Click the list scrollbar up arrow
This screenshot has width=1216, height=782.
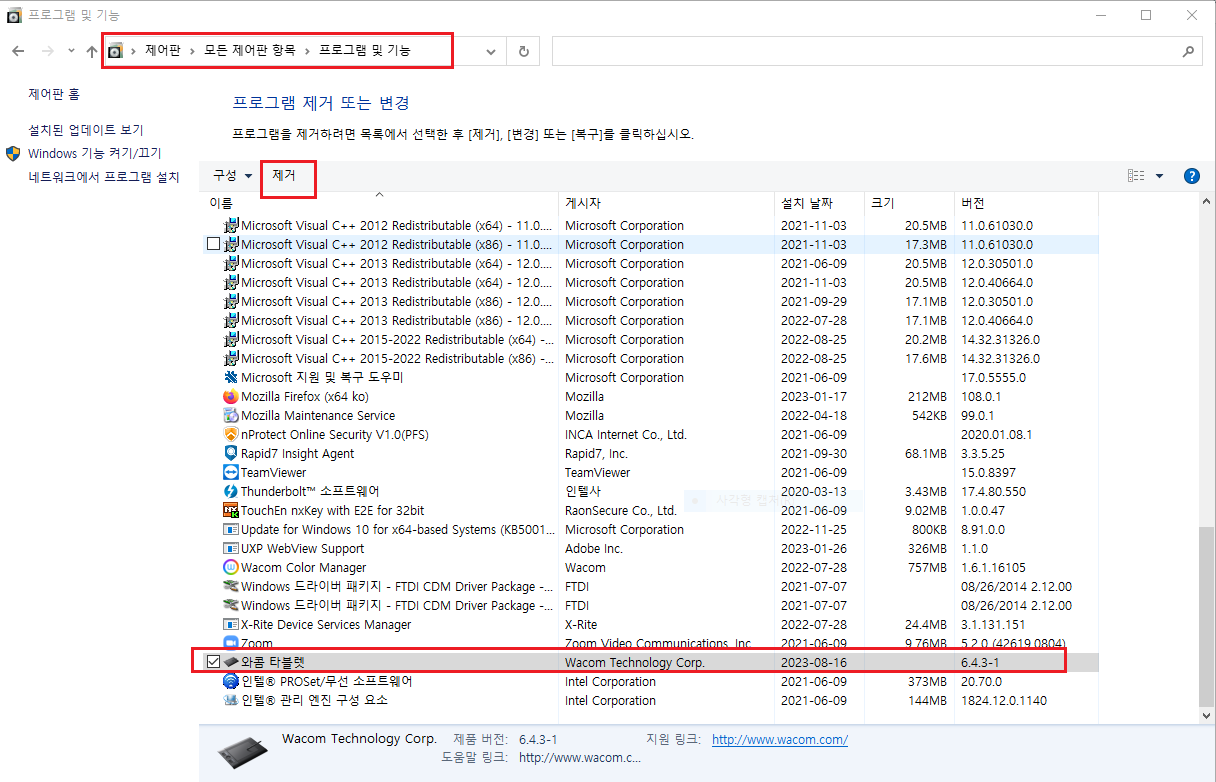coord(1208,202)
